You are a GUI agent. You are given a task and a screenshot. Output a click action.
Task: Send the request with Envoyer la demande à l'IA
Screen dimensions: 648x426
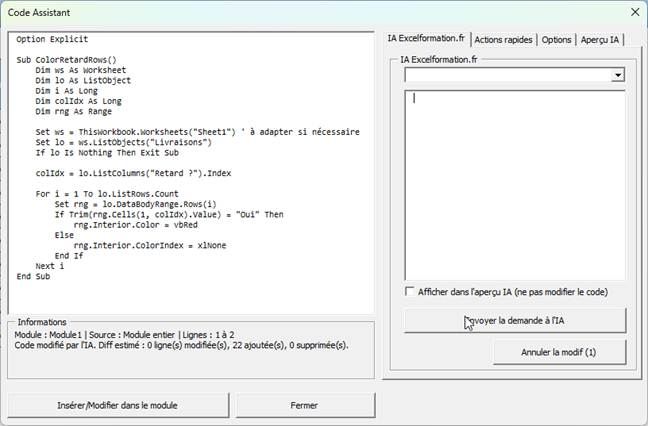[x=515, y=320]
